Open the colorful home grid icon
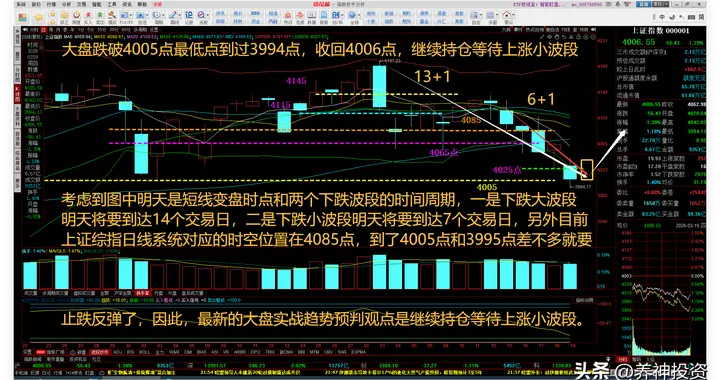This screenshot has width=720, height=380. click(22, 17)
